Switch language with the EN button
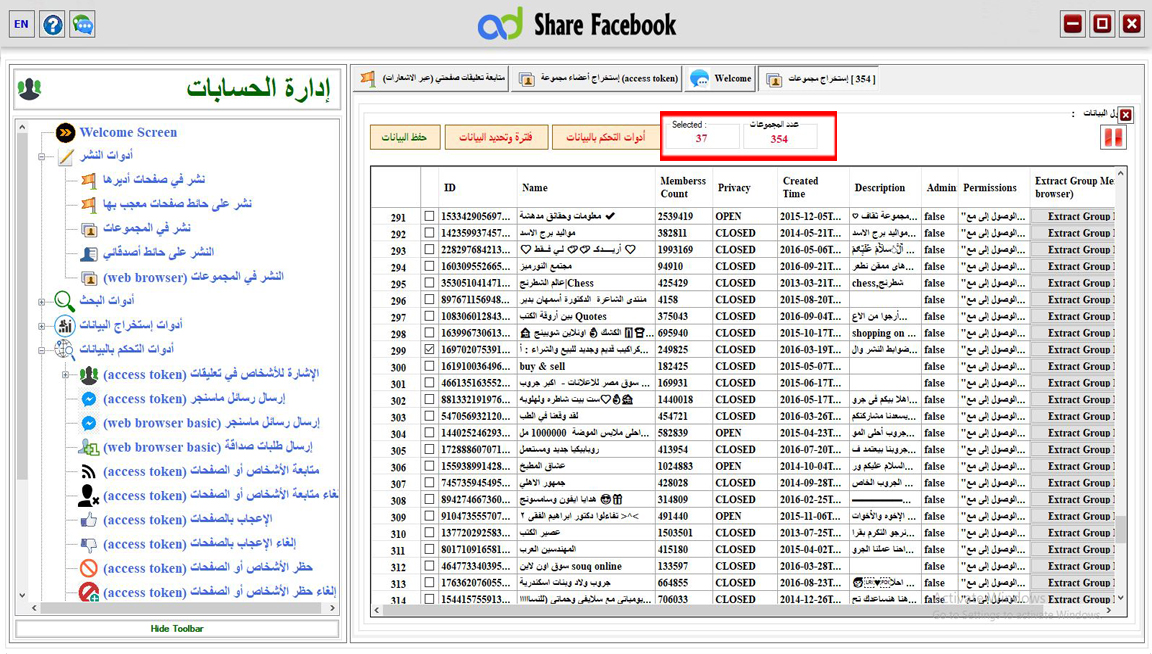The width and height of the screenshot is (1152, 654). [x=21, y=24]
